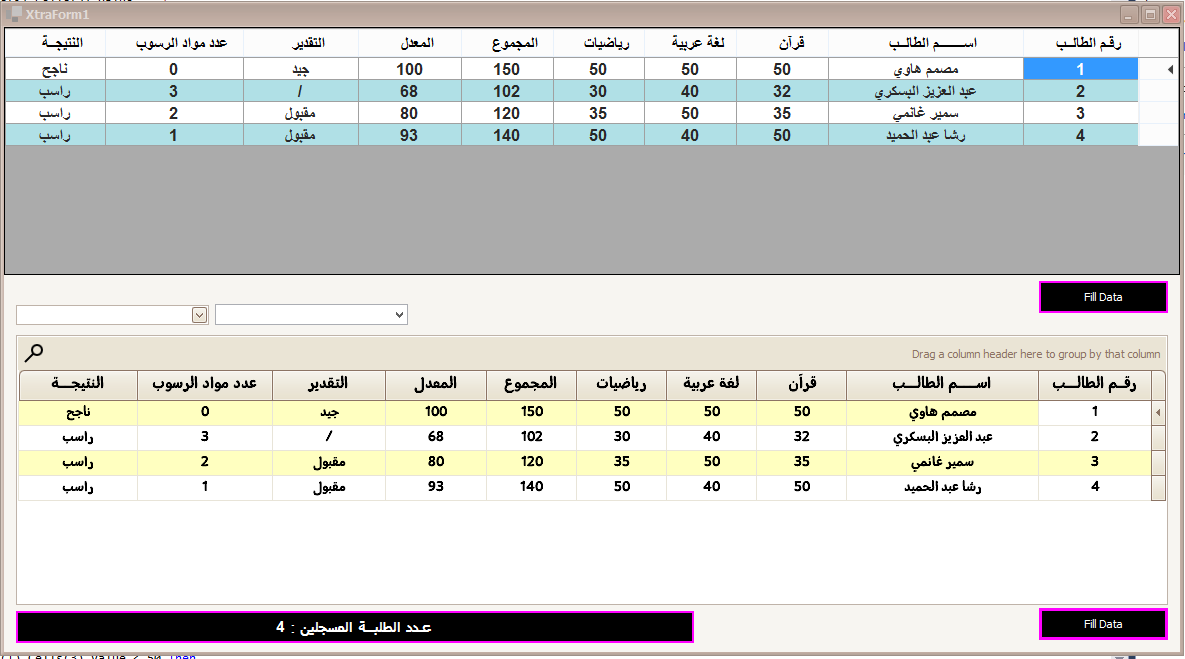Open the left combo box dropdown arrow
The image size is (1185, 659).
tap(199, 315)
